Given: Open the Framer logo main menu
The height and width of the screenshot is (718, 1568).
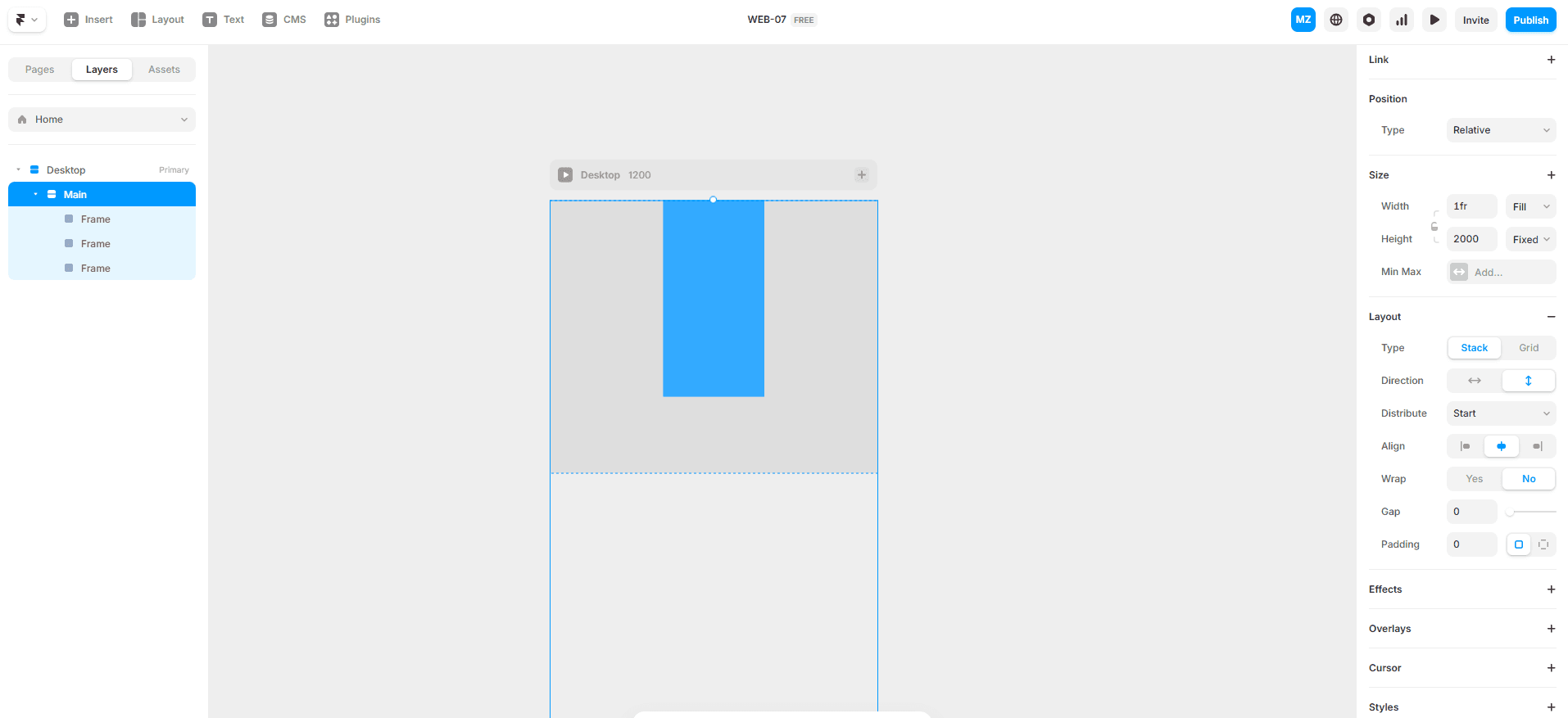Looking at the screenshot, I should (x=27, y=20).
